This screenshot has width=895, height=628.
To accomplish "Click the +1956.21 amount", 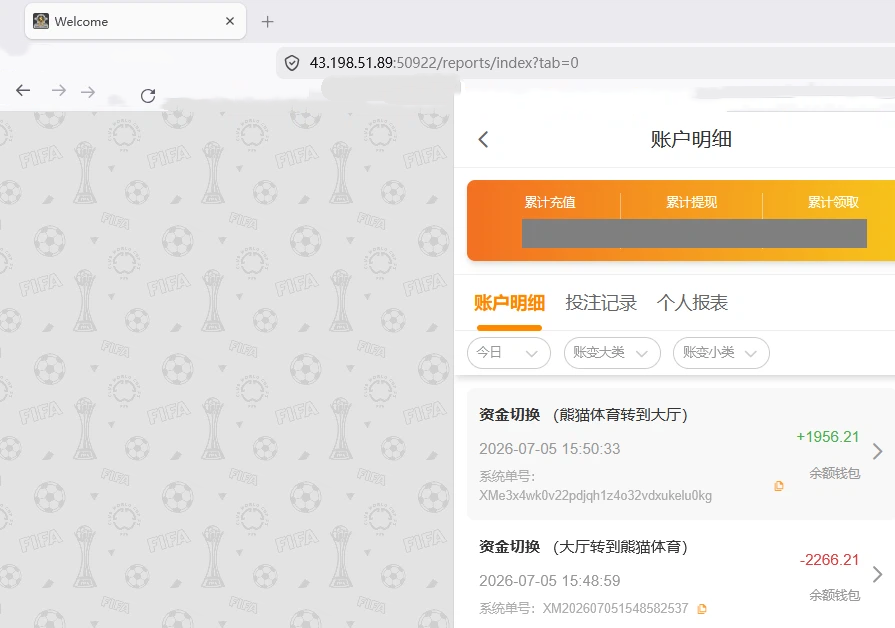I will [x=828, y=437].
